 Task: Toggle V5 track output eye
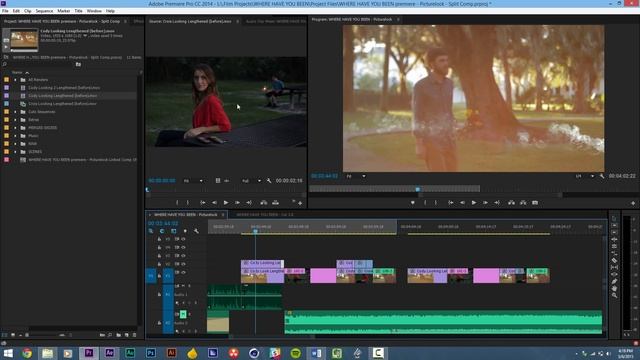click(x=183, y=239)
